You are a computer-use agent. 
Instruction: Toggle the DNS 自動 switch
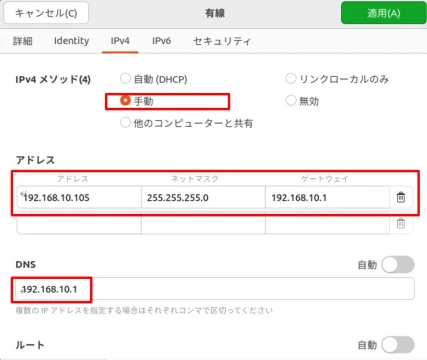398,265
